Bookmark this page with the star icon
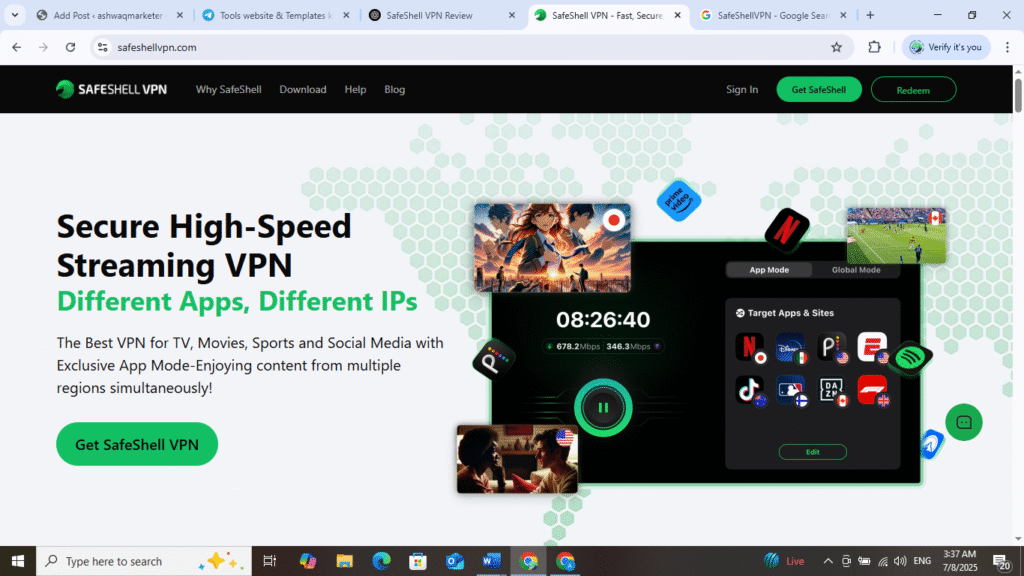Image resolution: width=1024 pixels, height=576 pixels. tap(836, 47)
